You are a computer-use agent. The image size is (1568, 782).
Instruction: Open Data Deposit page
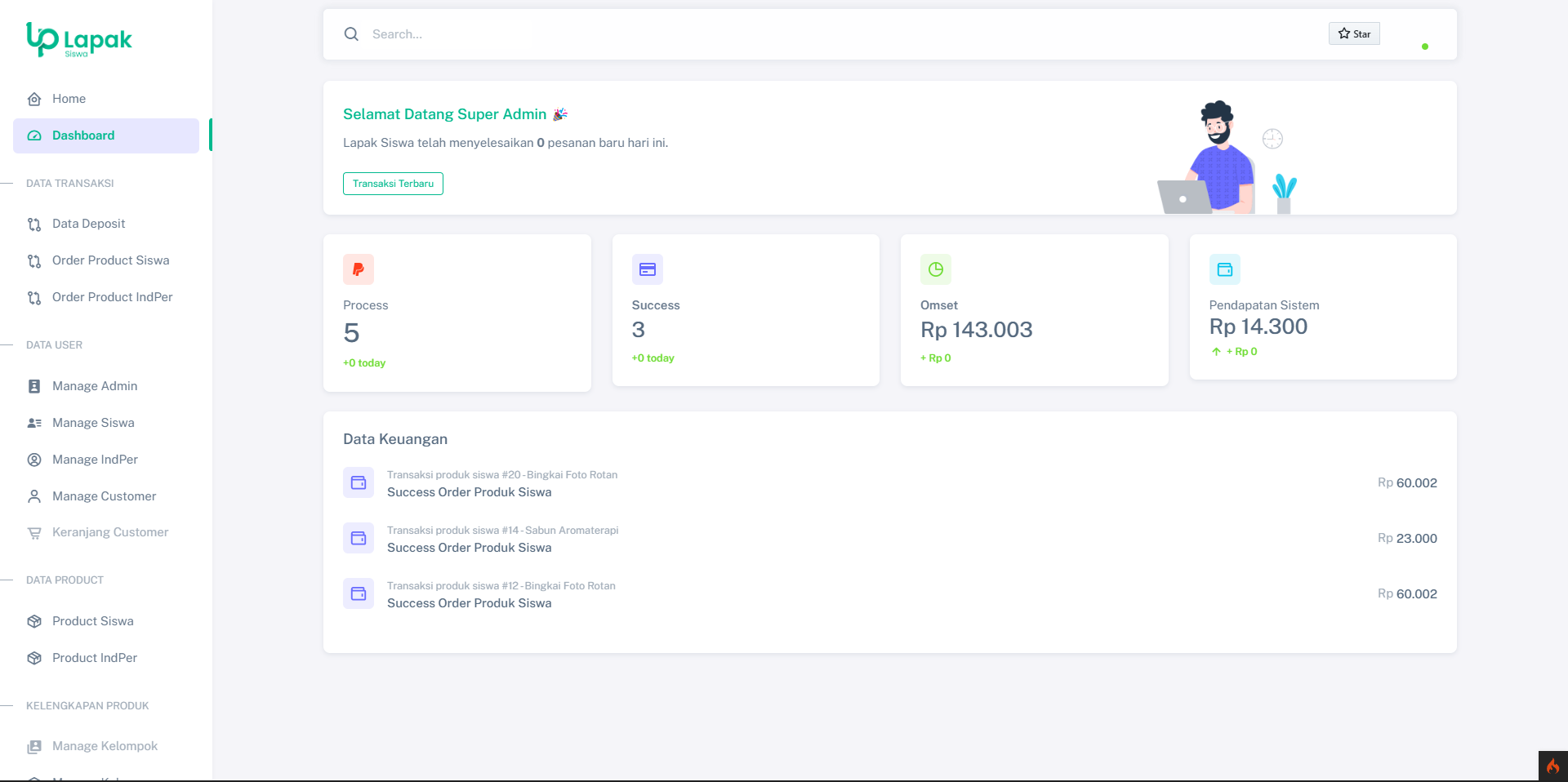click(x=88, y=224)
